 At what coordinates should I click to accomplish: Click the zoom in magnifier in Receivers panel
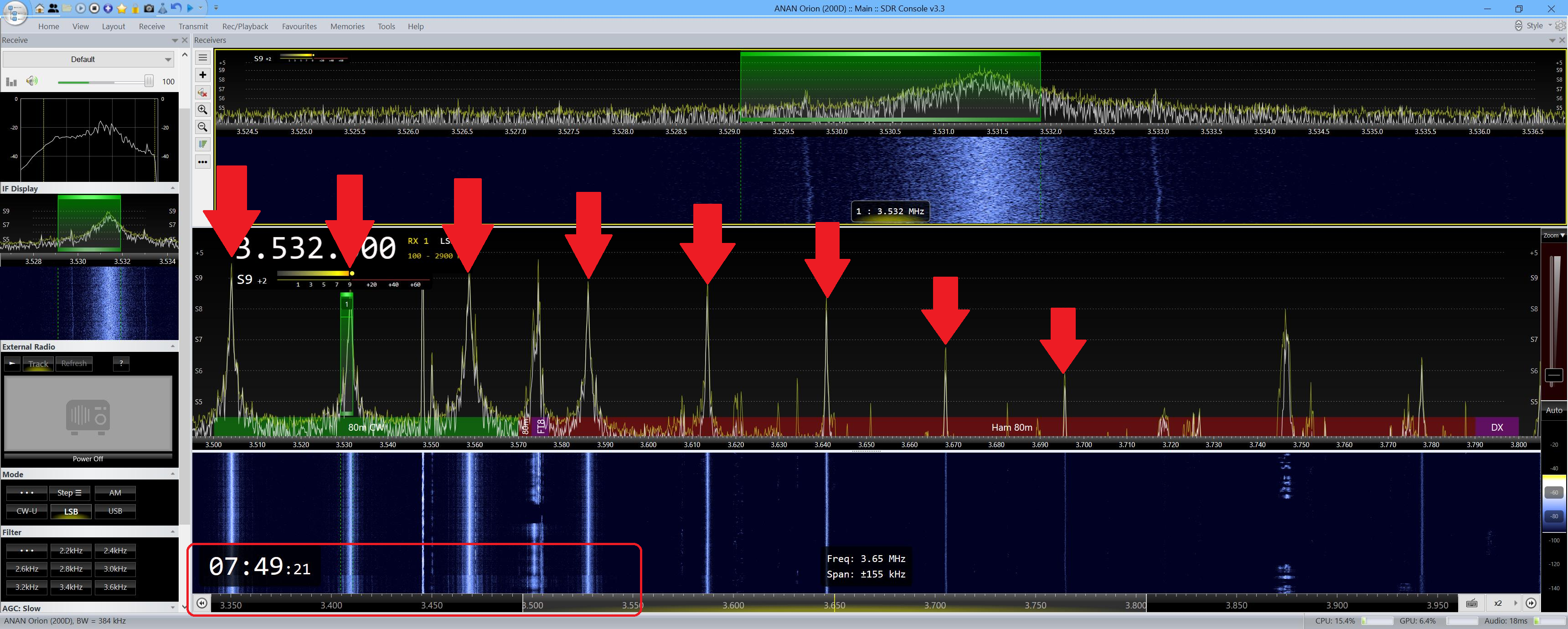coord(203,109)
